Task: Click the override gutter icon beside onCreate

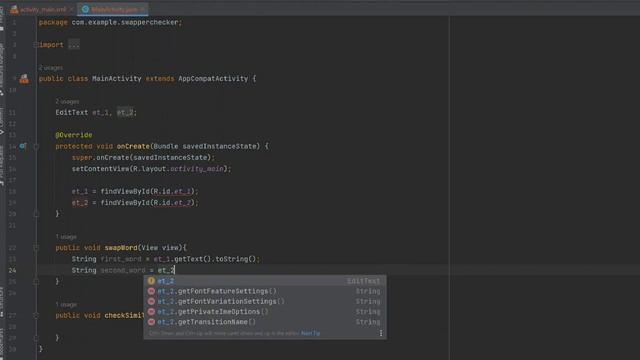Action: click(23, 146)
